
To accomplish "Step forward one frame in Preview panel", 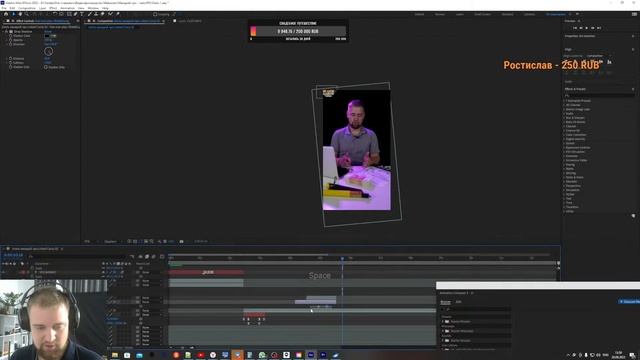I will pos(593,28).
